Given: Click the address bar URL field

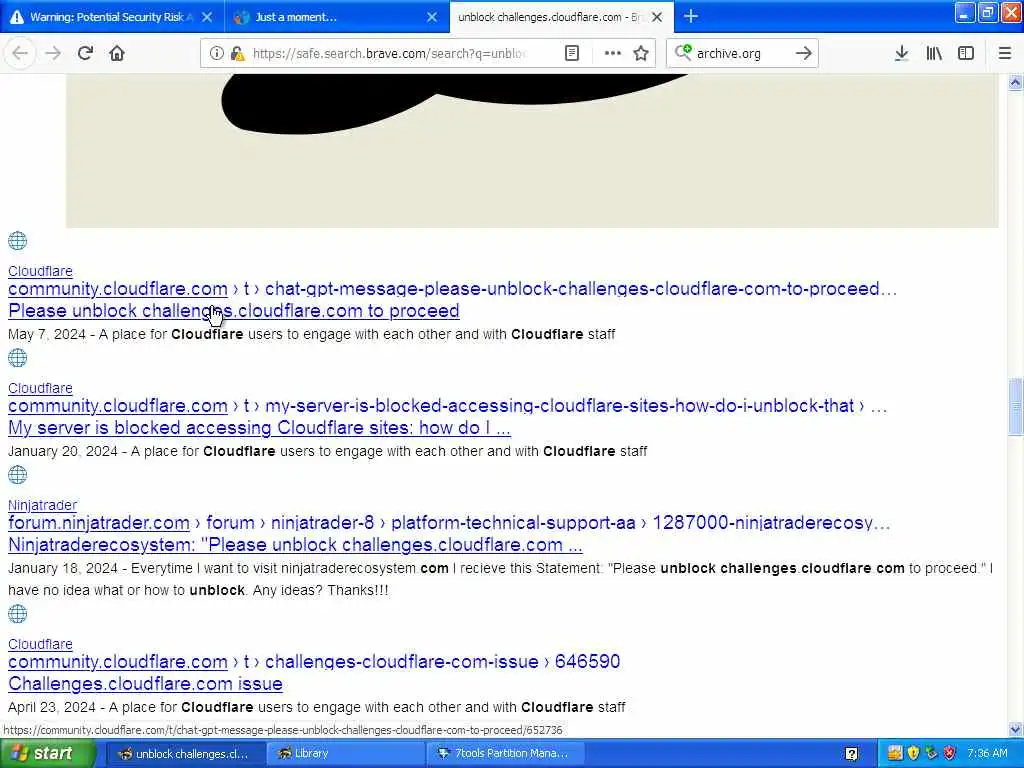Looking at the screenshot, I should (x=389, y=54).
